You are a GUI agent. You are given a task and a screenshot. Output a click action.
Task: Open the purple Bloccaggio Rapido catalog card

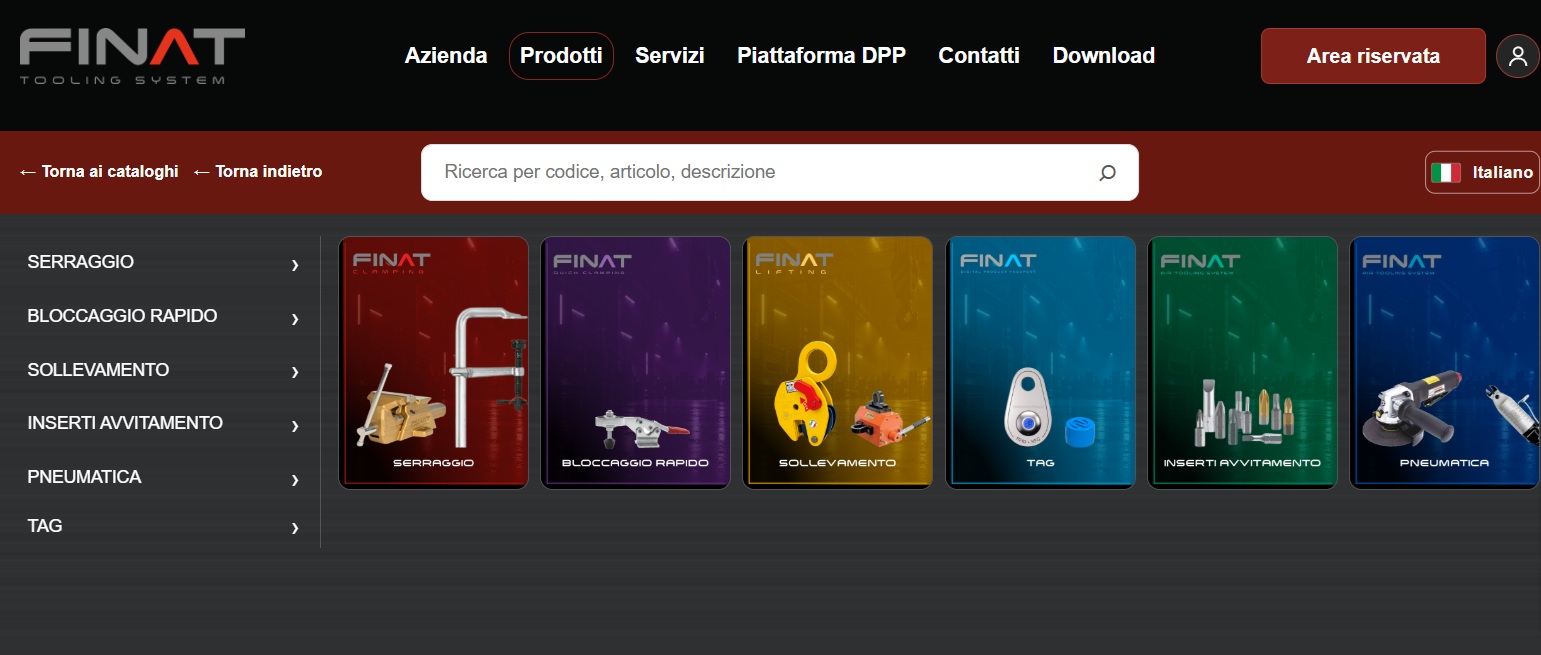click(635, 363)
